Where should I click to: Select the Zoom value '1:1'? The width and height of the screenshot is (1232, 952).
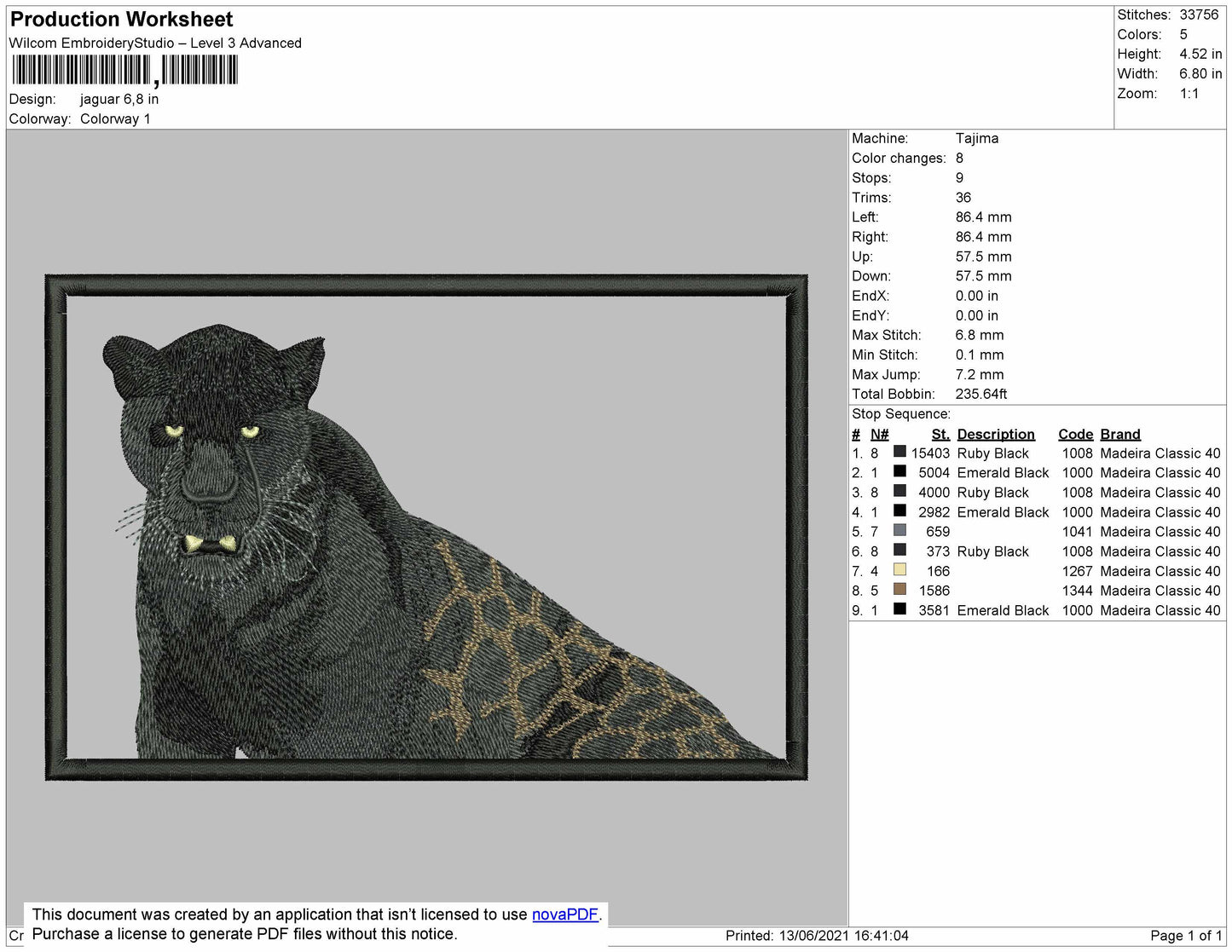tap(1189, 93)
